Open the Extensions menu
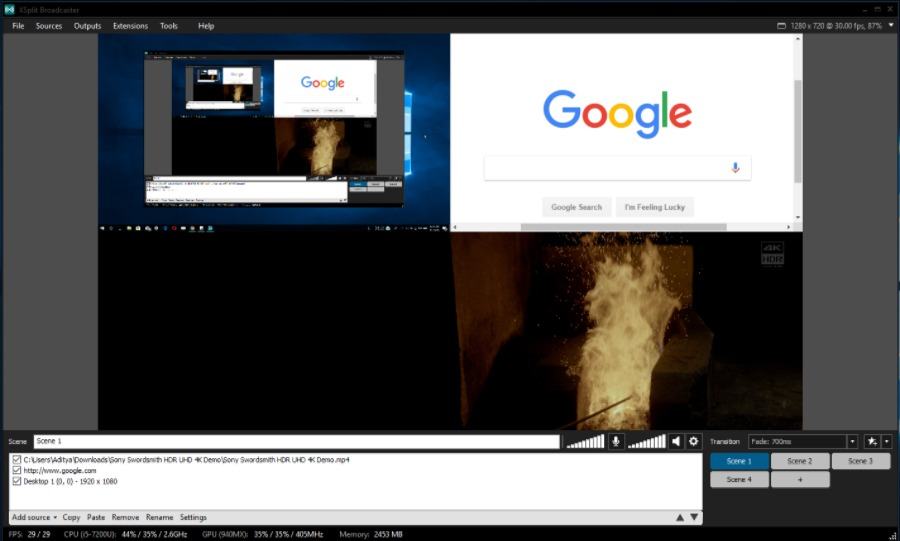 (x=130, y=25)
